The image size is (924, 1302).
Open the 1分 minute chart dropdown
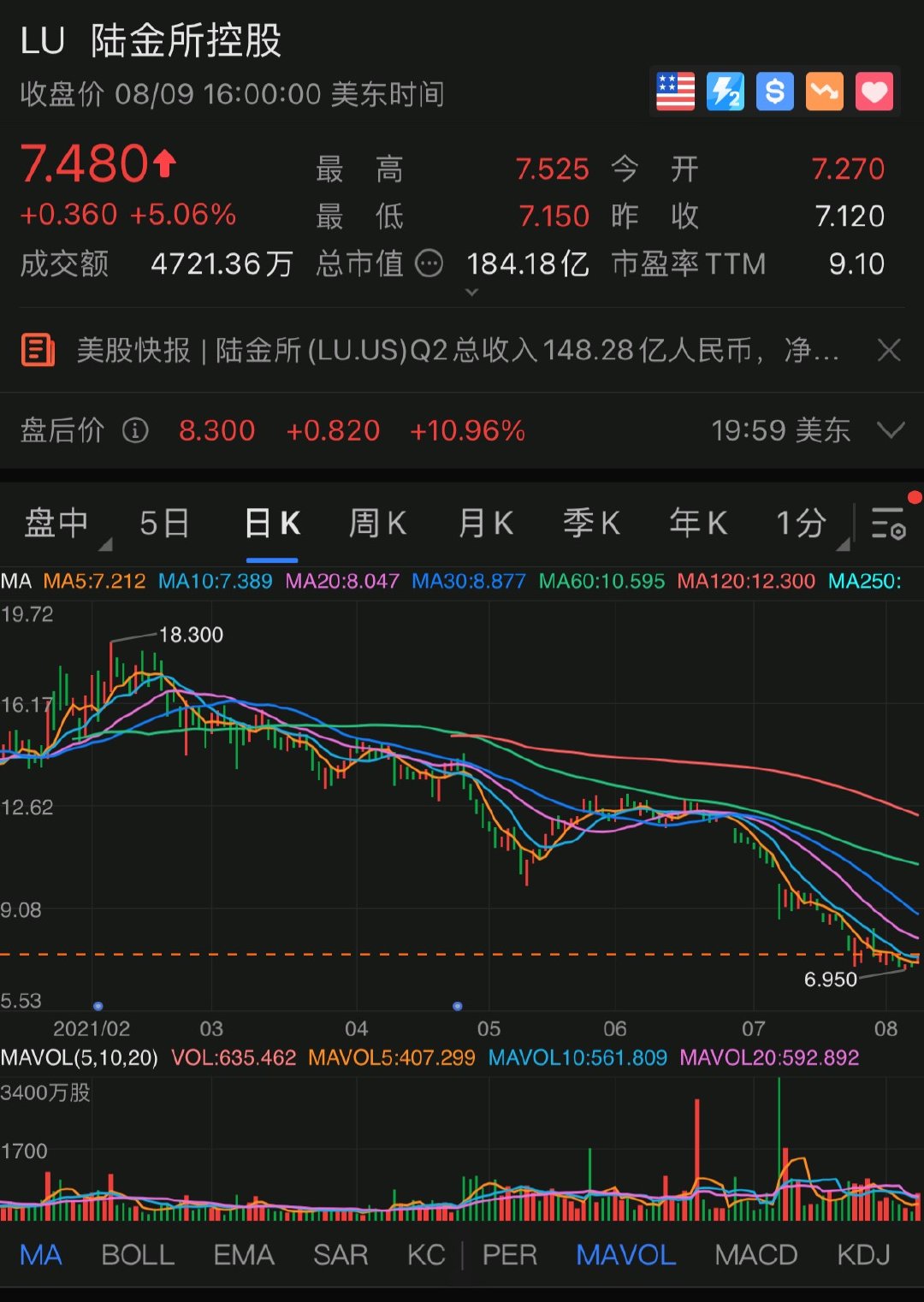pyautogui.click(x=802, y=523)
